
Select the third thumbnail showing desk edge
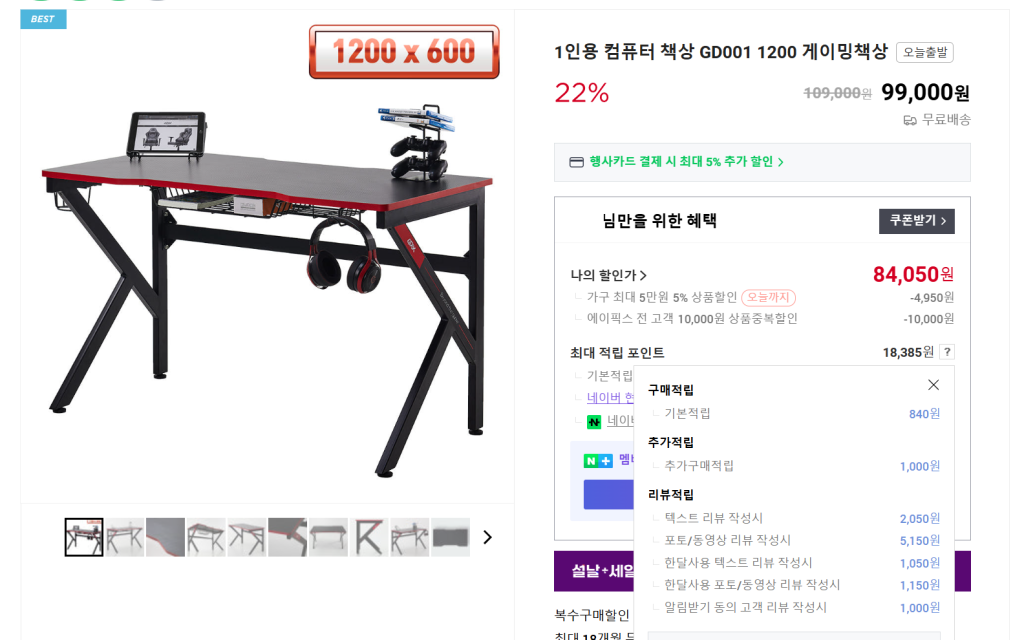click(165, 537)
